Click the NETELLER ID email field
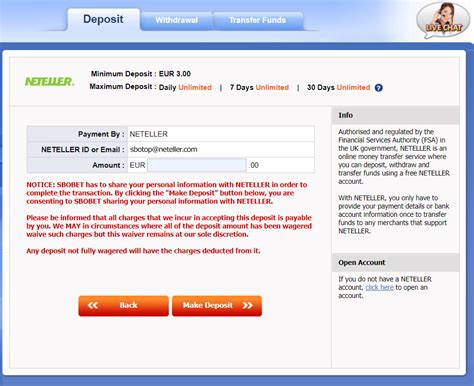Image resolution: width=474 pixels, height=386 pixels. pyautogui.click(x=221, y=149)
